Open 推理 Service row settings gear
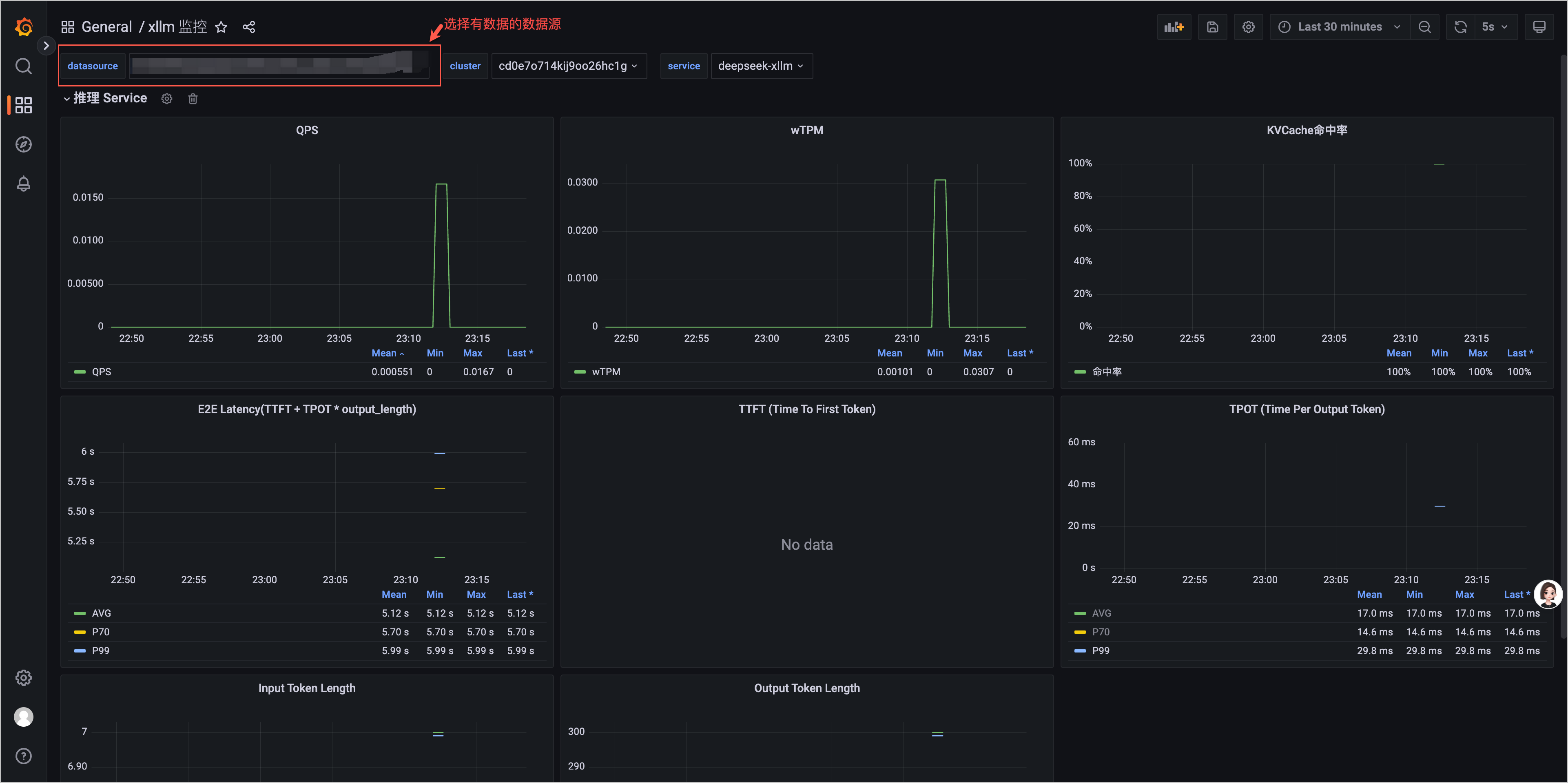The image size is (1568, 783). point(167,99)
